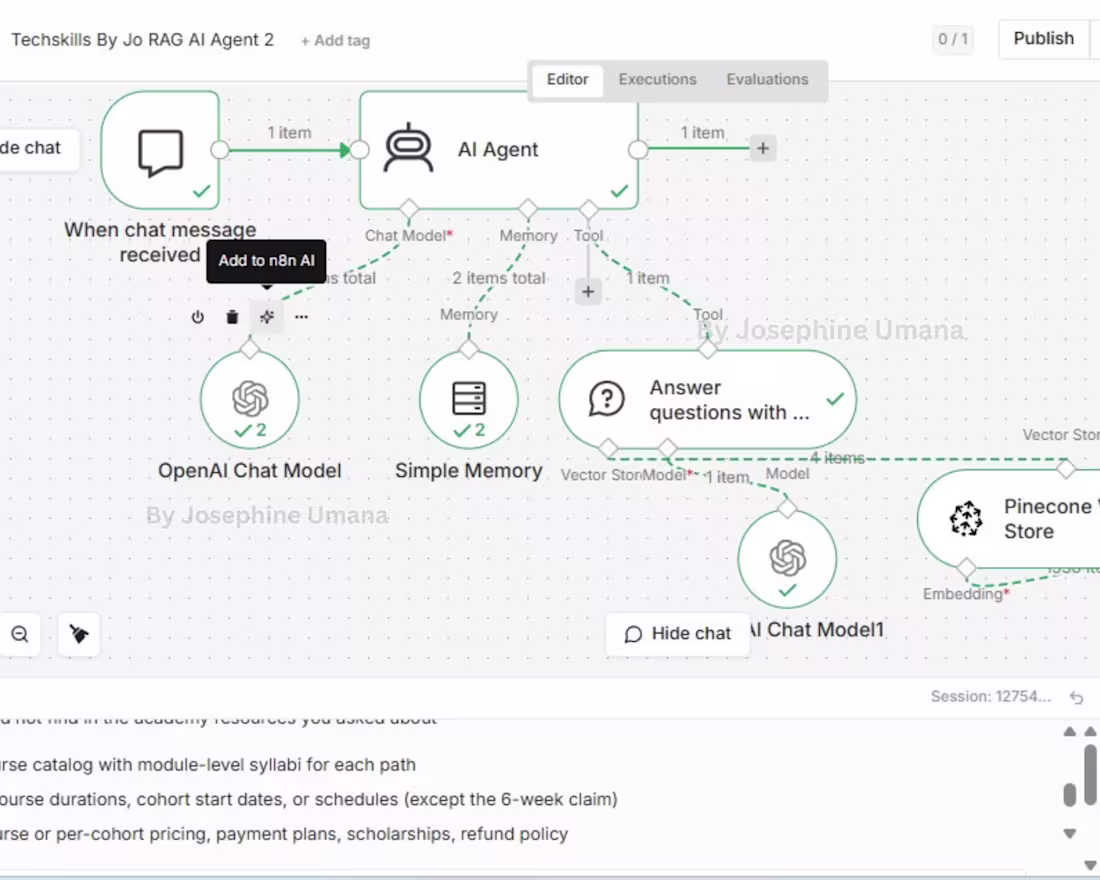Click the Add to n8n AI sparkle icon
Viewport: 1100px width, 880px height.
coord(267,317)
